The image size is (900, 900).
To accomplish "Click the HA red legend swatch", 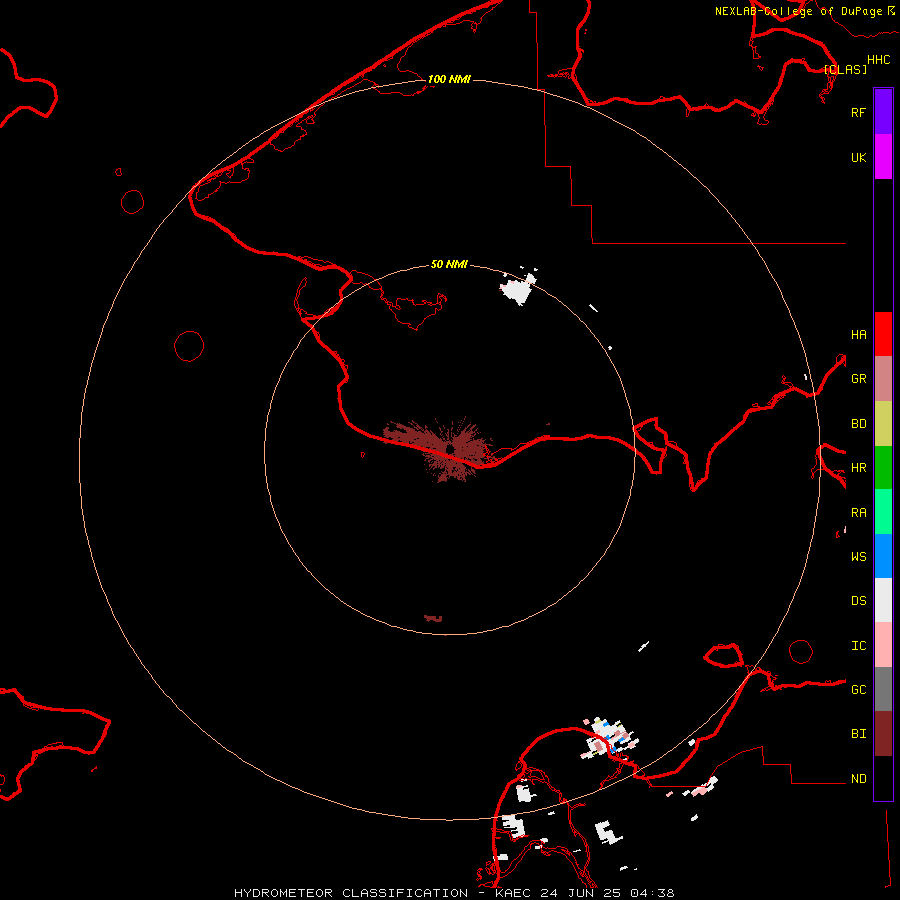I will (x=883, y=334).
